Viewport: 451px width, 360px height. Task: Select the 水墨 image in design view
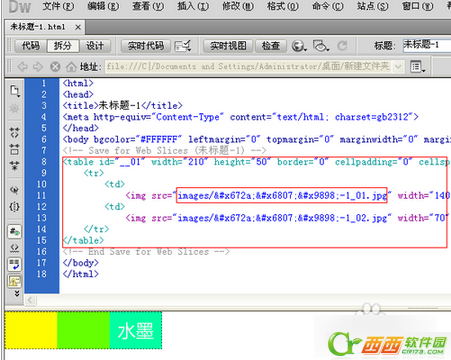[136, 330]
